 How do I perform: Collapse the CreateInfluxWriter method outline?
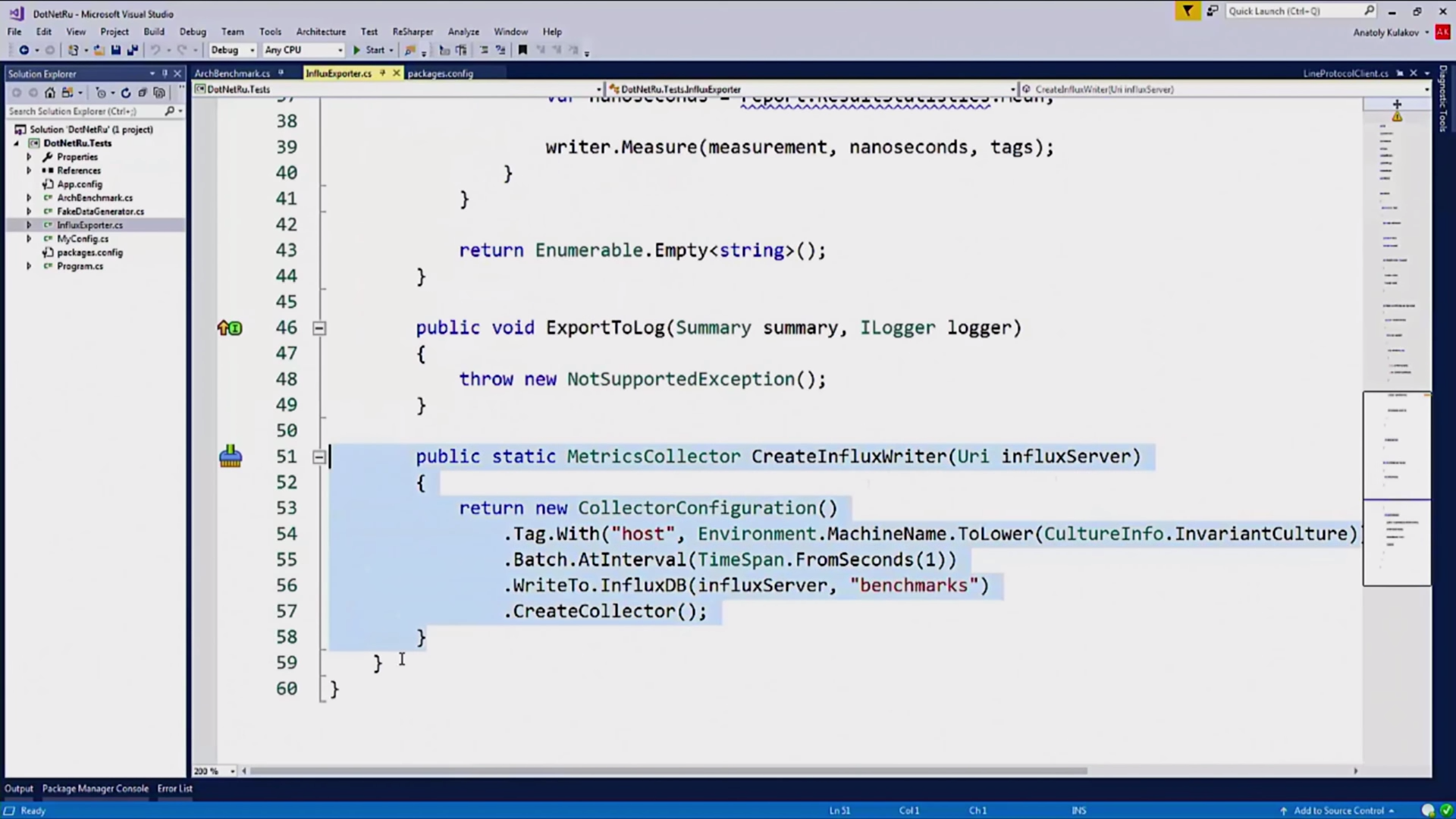(319, 457)
